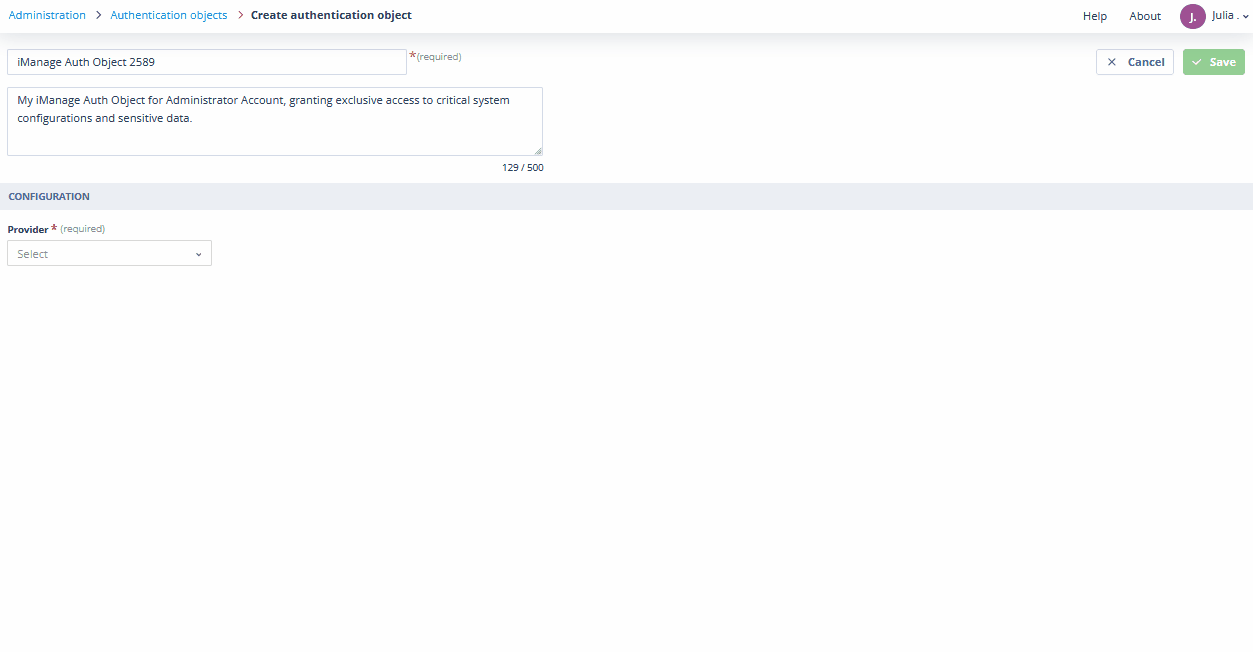Click the X icon in Cancel button
Image resolution: width=1253 pixels, height=652 pixels.
click(x=1111, y=62)
